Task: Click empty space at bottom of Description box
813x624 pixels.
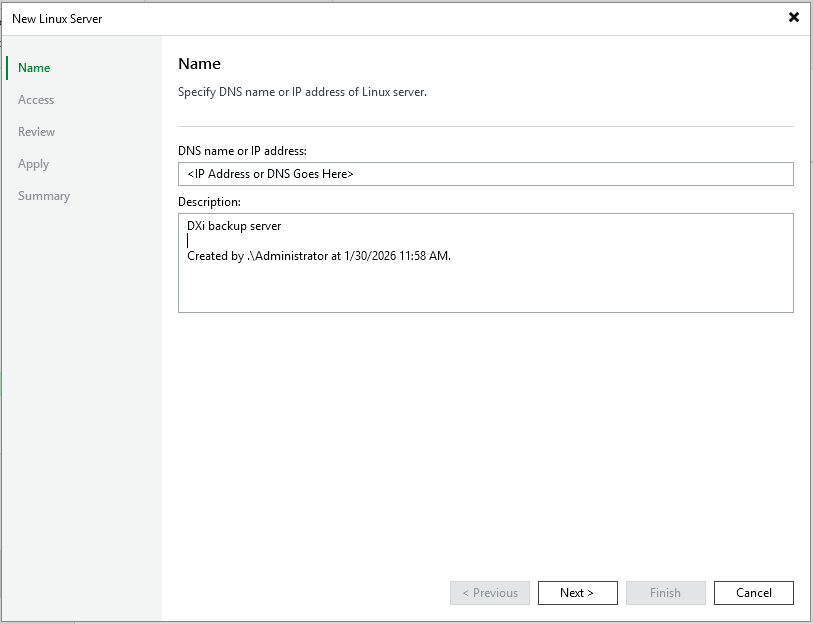Action: tap(485, 292)
